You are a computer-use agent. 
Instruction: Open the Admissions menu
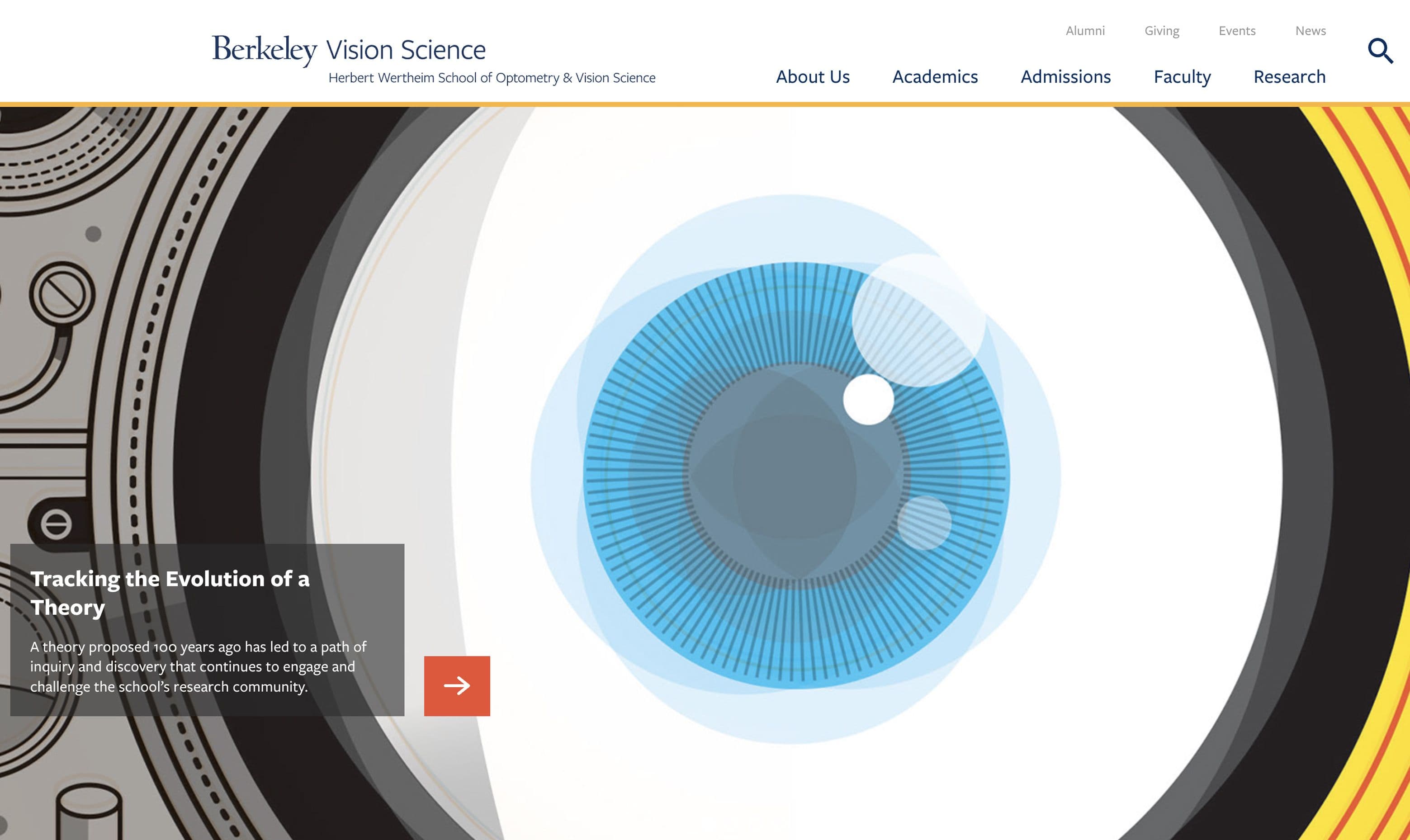coord(1065,76)
